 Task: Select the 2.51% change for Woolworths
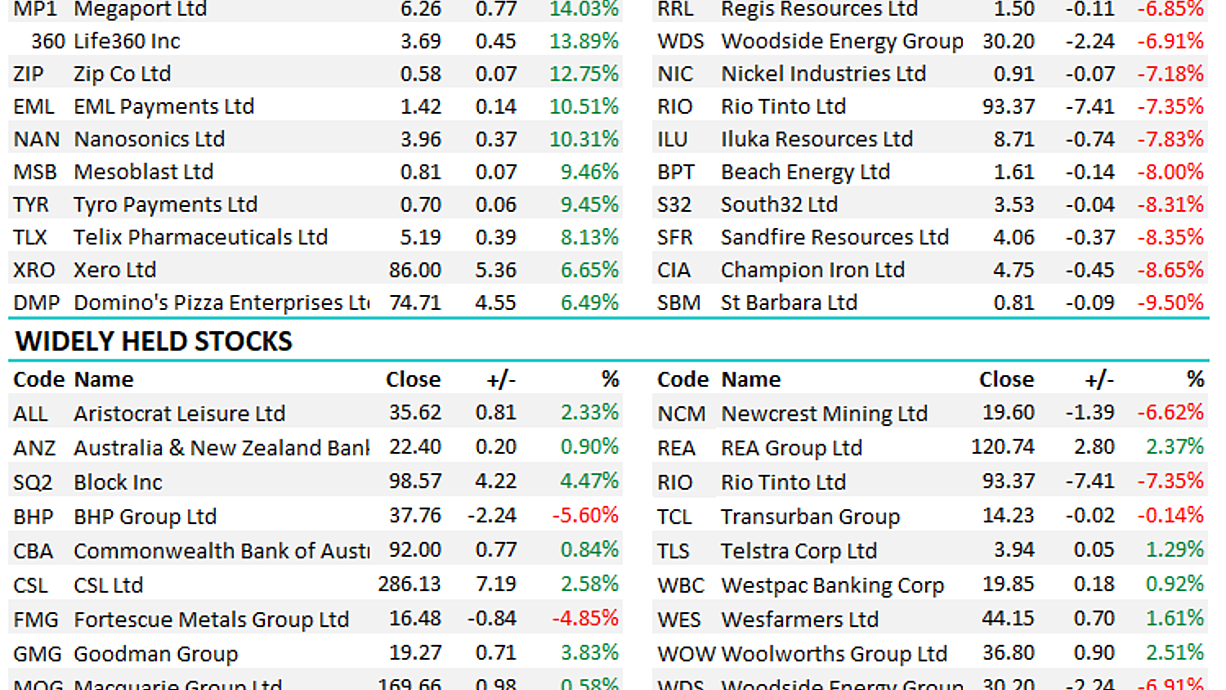pos(1174,655)
